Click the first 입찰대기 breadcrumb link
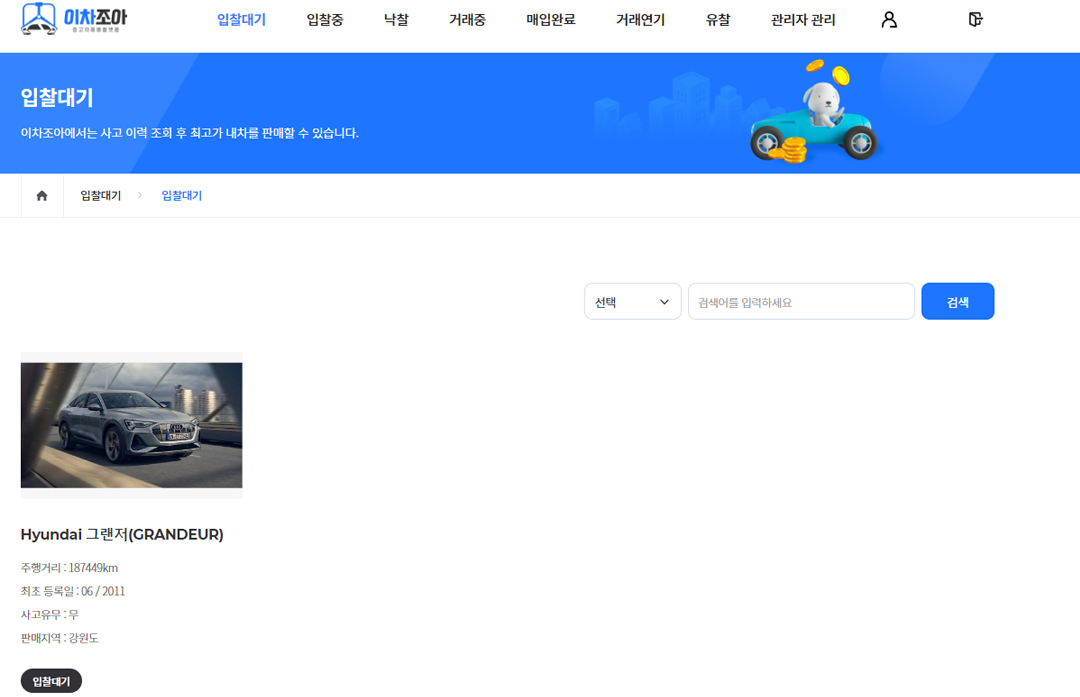 tap(101, 196)
